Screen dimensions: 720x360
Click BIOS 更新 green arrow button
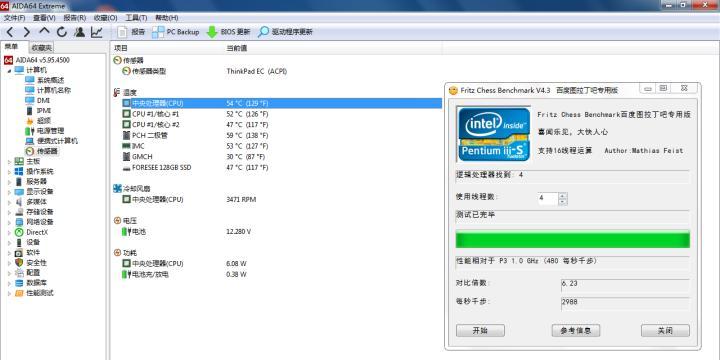(x=228, y=32)
